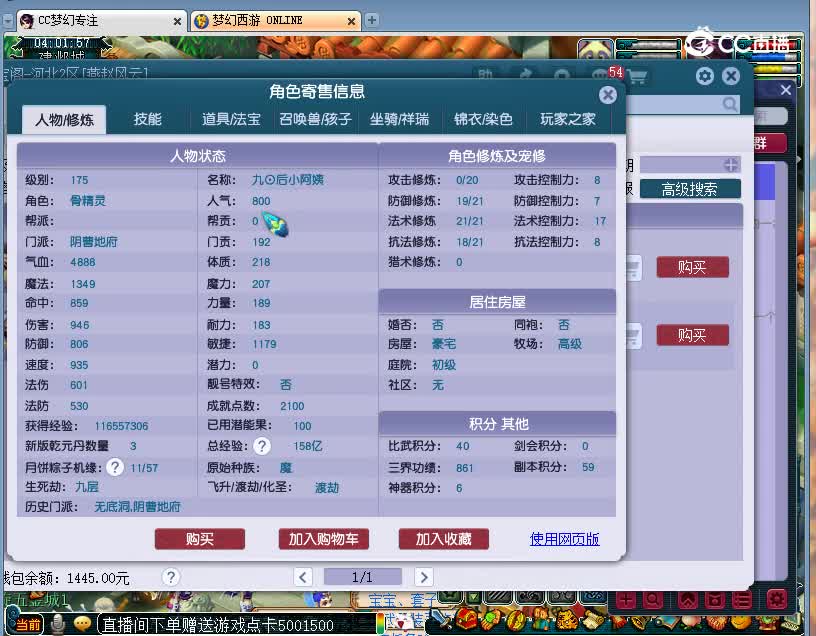Image resolution: width=816 pixels, height=636 pixels.
Task: Open the 玩家之家 tab
Action: pyautogui.click(x=567, y=119)
